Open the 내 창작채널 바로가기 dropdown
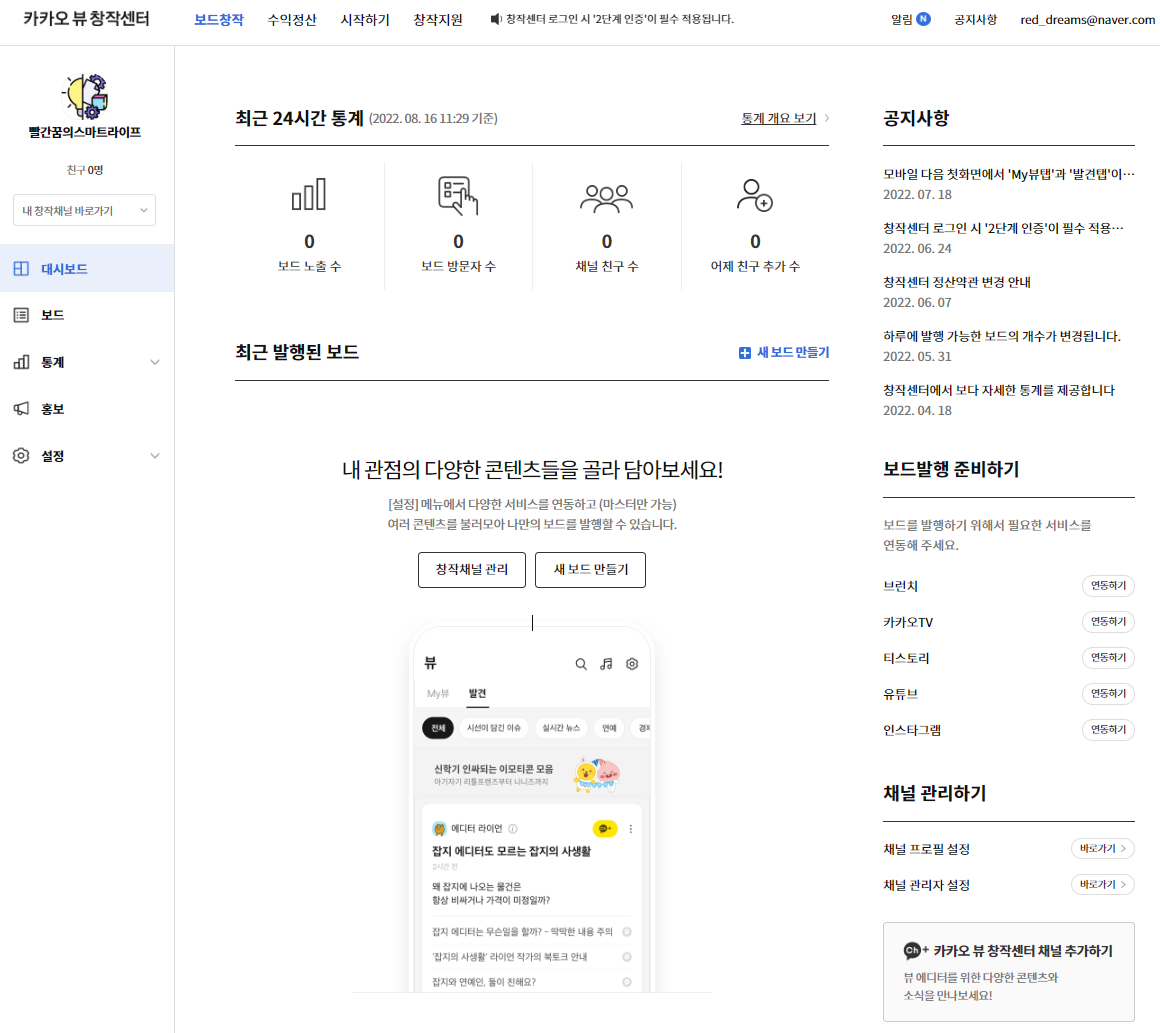Screen dimensions: 1160x1033 coord(84,210)
